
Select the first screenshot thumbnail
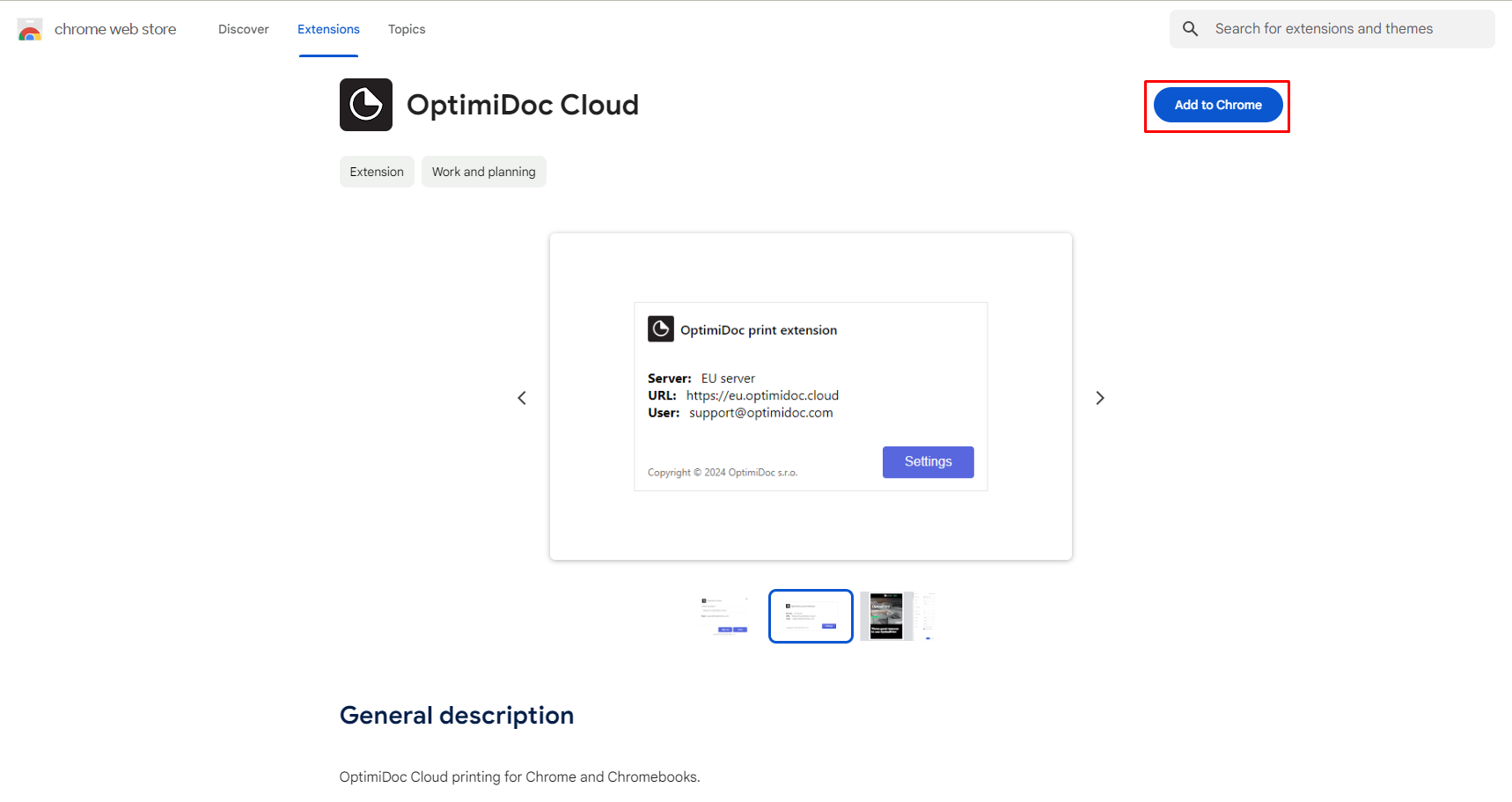point(724,616)
